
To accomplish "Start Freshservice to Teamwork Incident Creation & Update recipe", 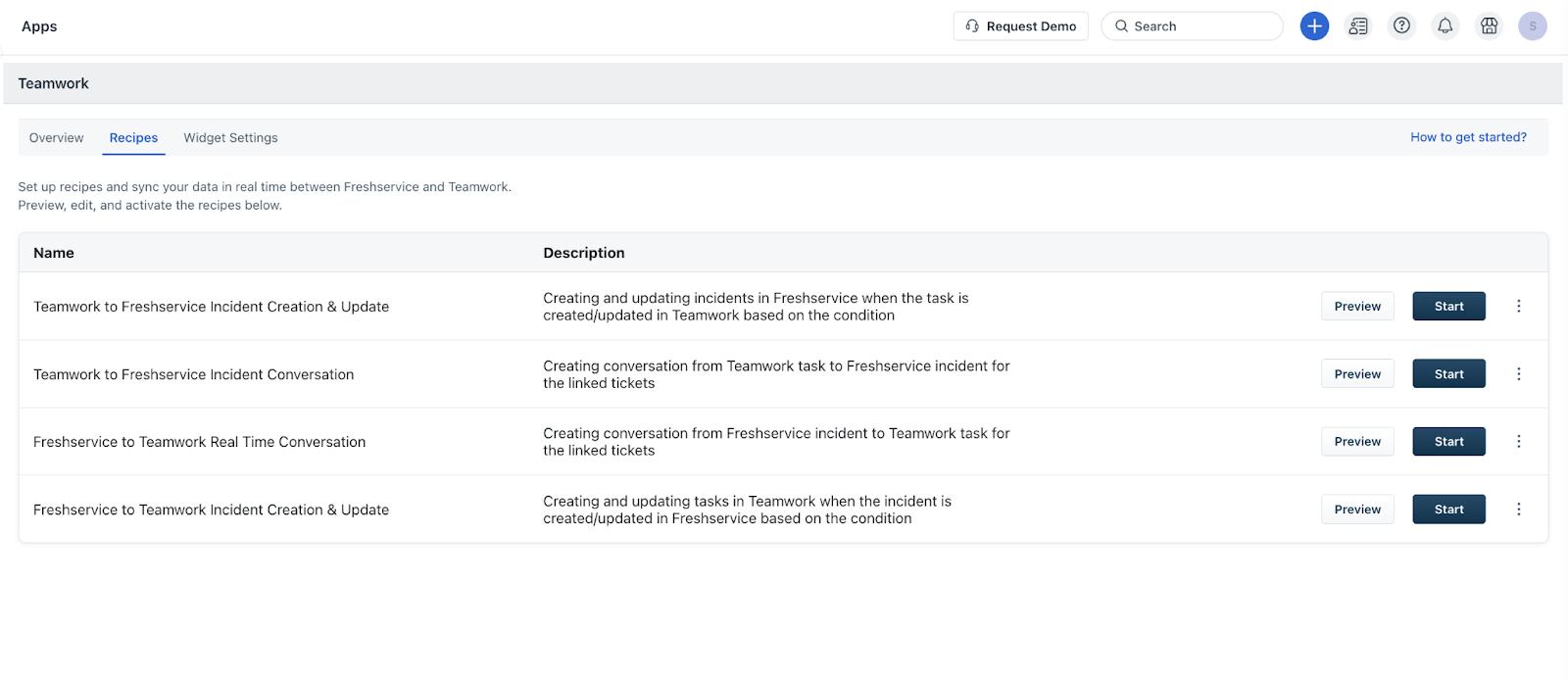I will [1448, 510].
